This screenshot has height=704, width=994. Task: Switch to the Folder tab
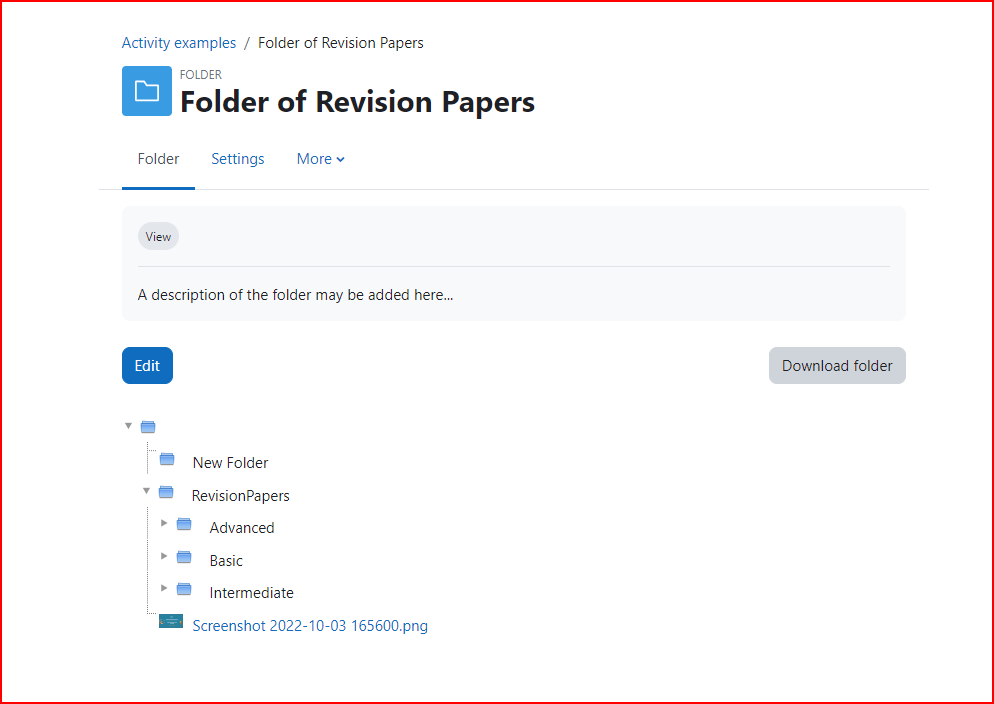158,159
